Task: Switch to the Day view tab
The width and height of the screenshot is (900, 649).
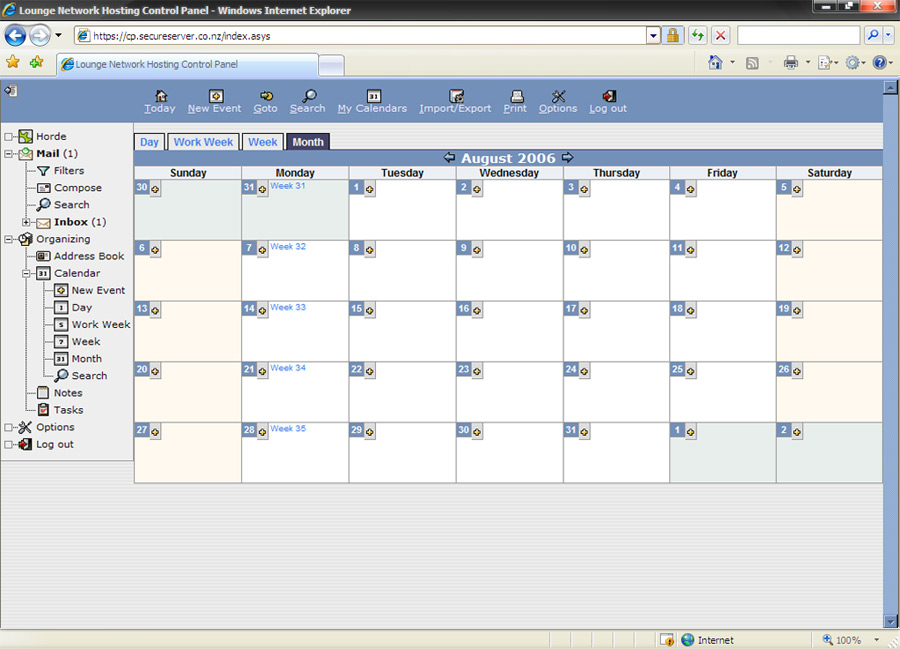Action: [x=149, y=142]
